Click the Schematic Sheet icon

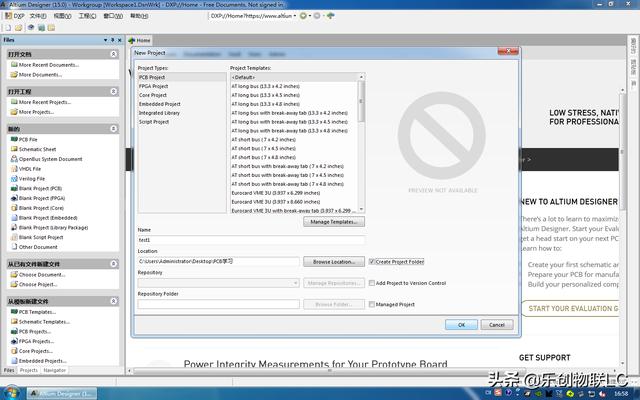(x=14, y=149)
